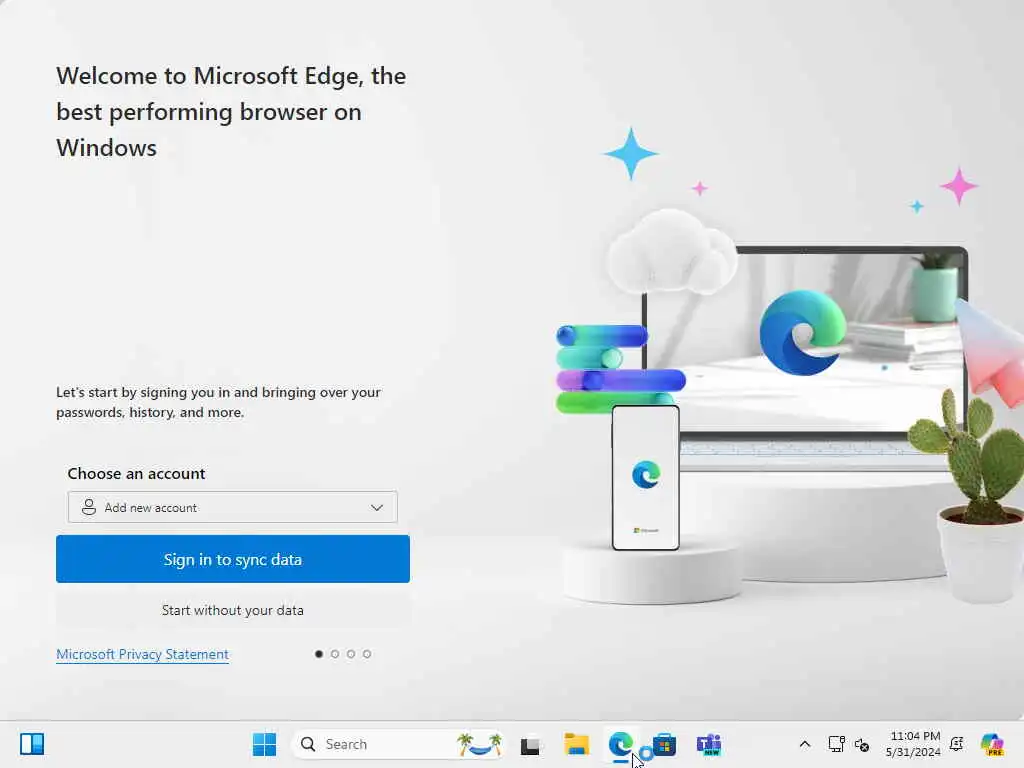Click the person icon in account field

click(x=89, y=507)
